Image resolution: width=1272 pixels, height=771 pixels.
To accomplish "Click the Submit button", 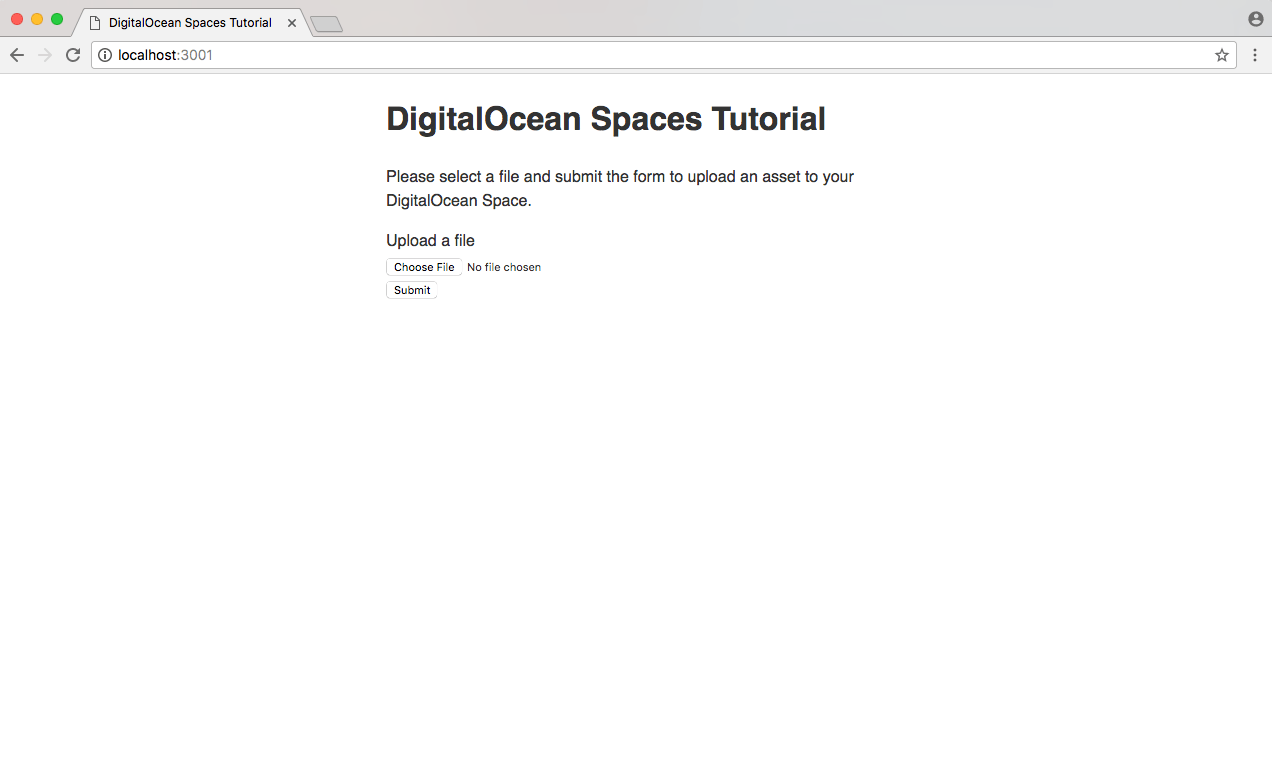I will [x=411, y=290].
